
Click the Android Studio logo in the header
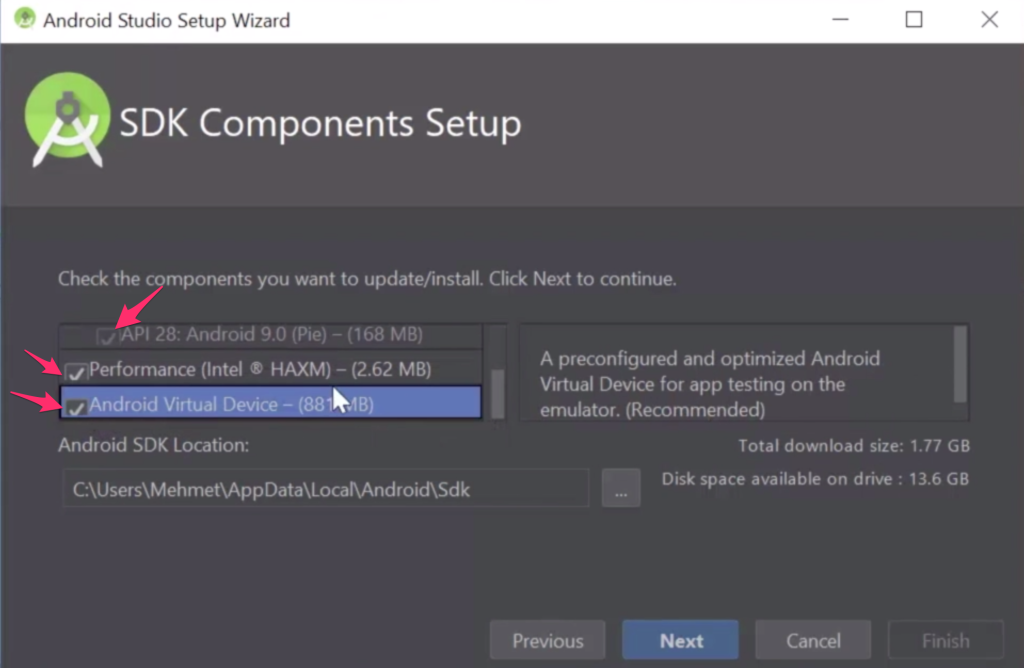(67, 119)
